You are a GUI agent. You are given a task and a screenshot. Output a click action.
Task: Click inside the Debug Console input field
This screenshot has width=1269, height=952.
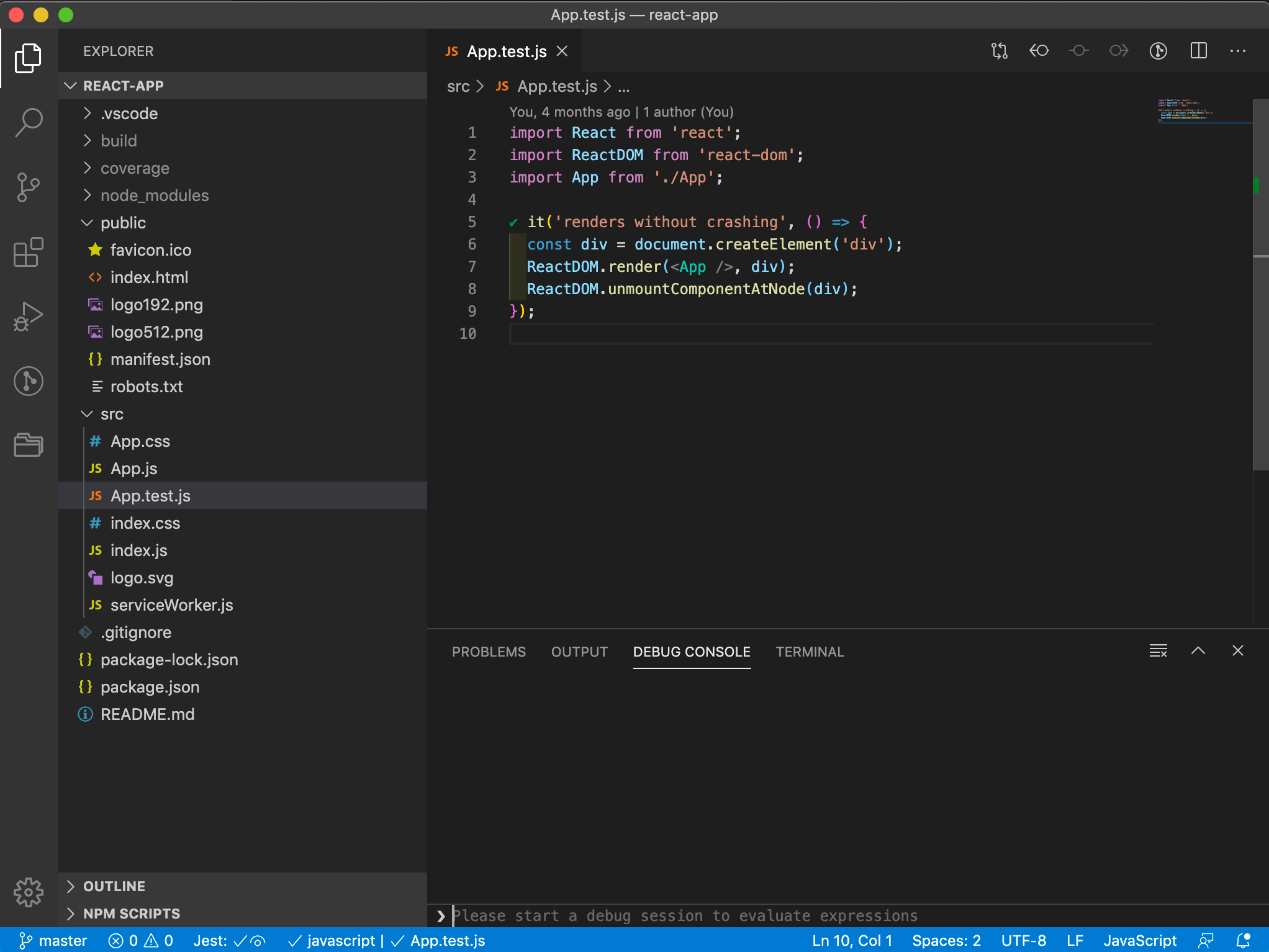[x=683, y=915]
